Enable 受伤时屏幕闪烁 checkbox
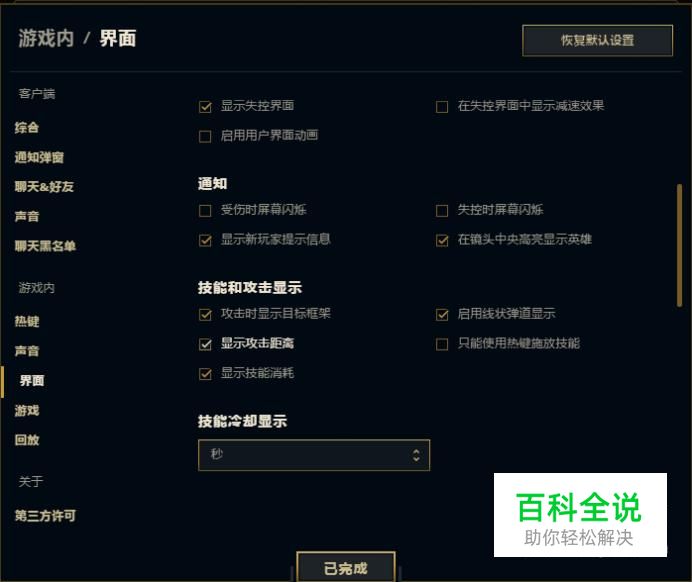Image resolution: width=692 pixels, height=582 pixels. click(x=205, y=210)
